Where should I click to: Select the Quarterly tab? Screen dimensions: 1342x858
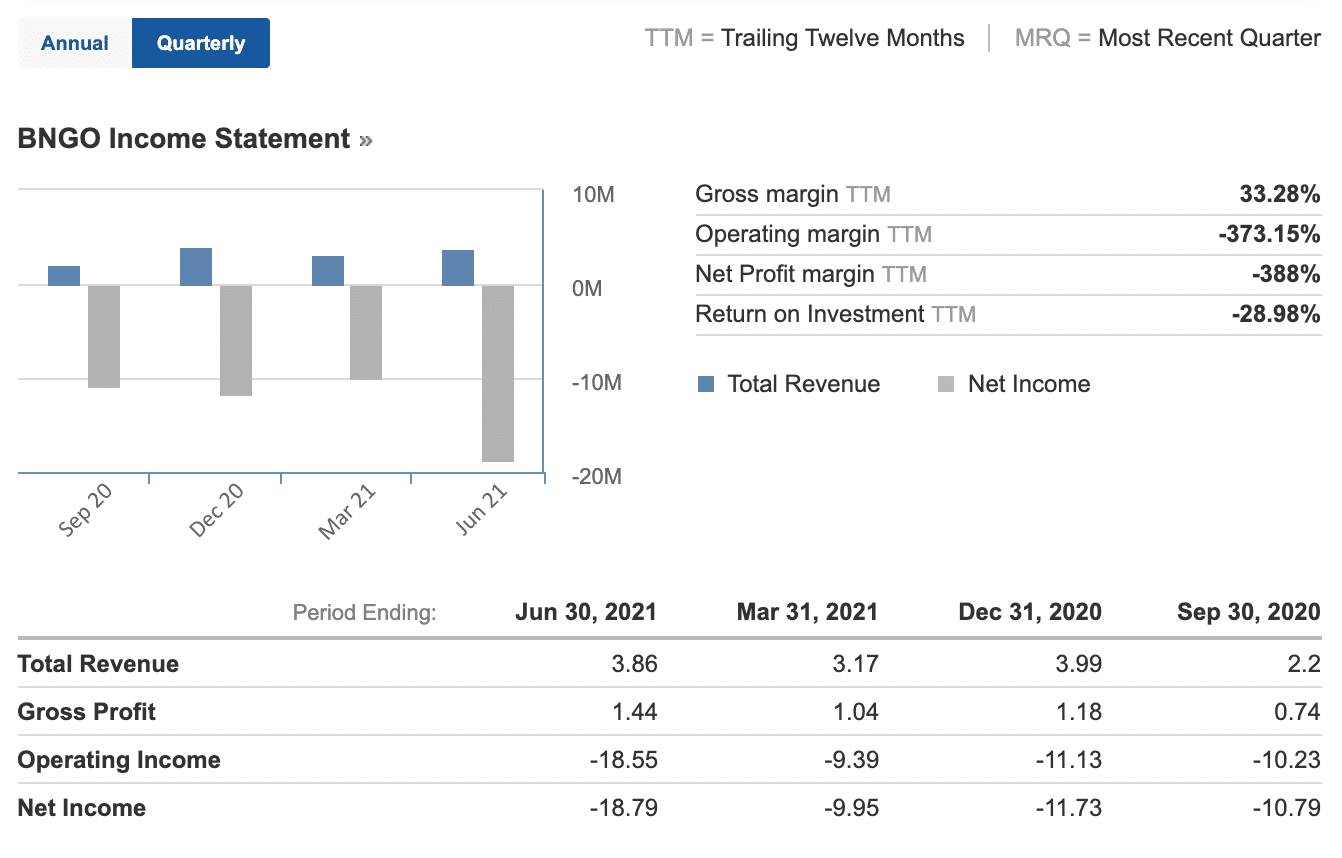click(x=201, y=43)
